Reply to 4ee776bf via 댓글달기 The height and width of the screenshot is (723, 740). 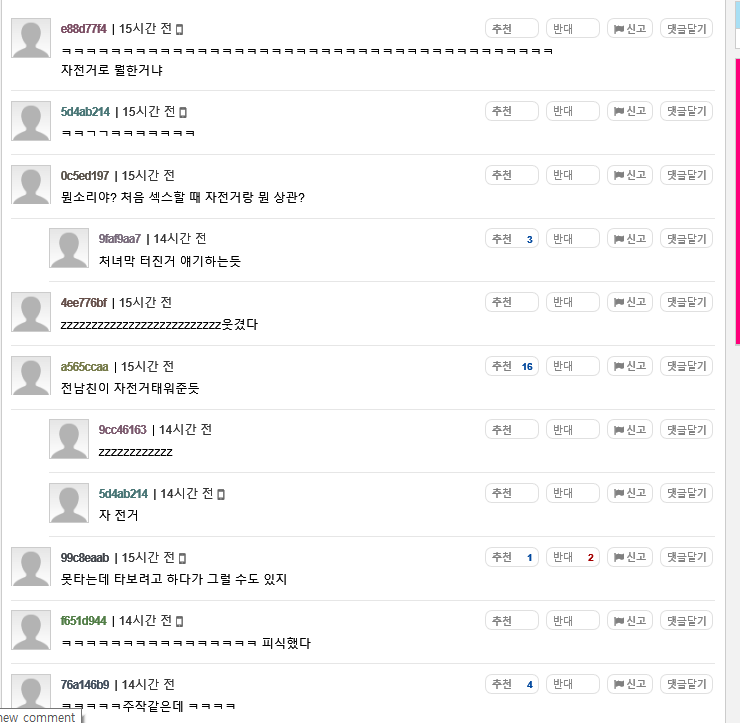[x=686, y=302]
